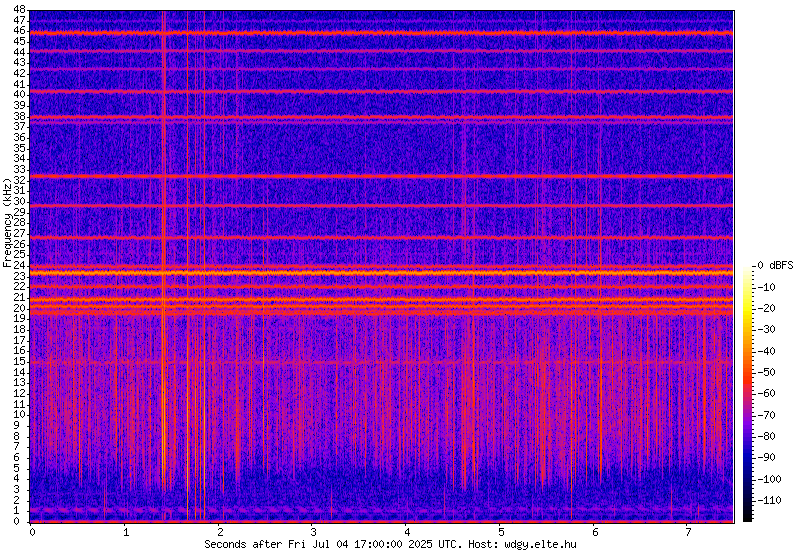Click the "46" frequency axis tick label
Screen dimensions: 800x552
[x=19, y=31]
